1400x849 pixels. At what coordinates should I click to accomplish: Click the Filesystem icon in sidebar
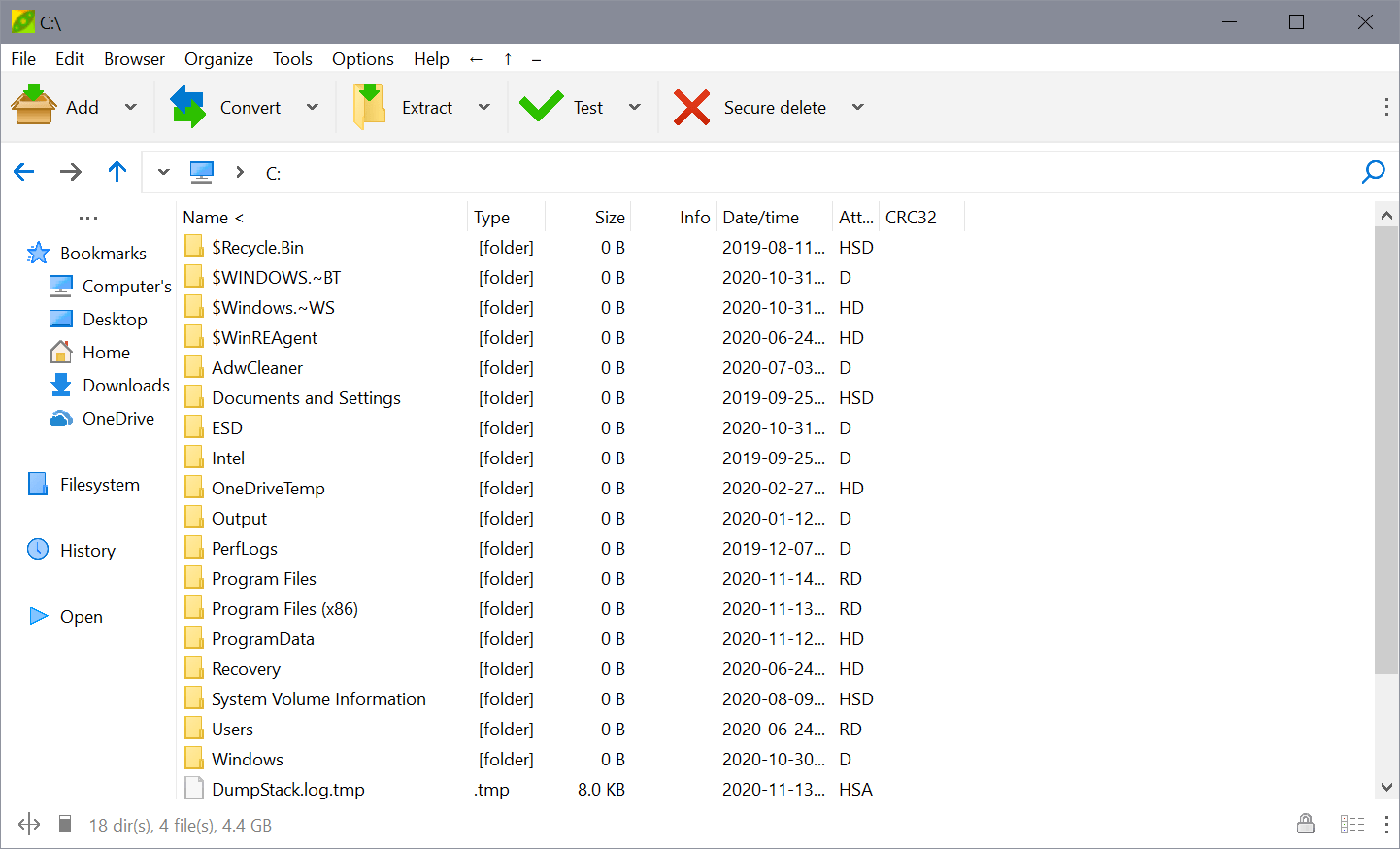point(38,484)
